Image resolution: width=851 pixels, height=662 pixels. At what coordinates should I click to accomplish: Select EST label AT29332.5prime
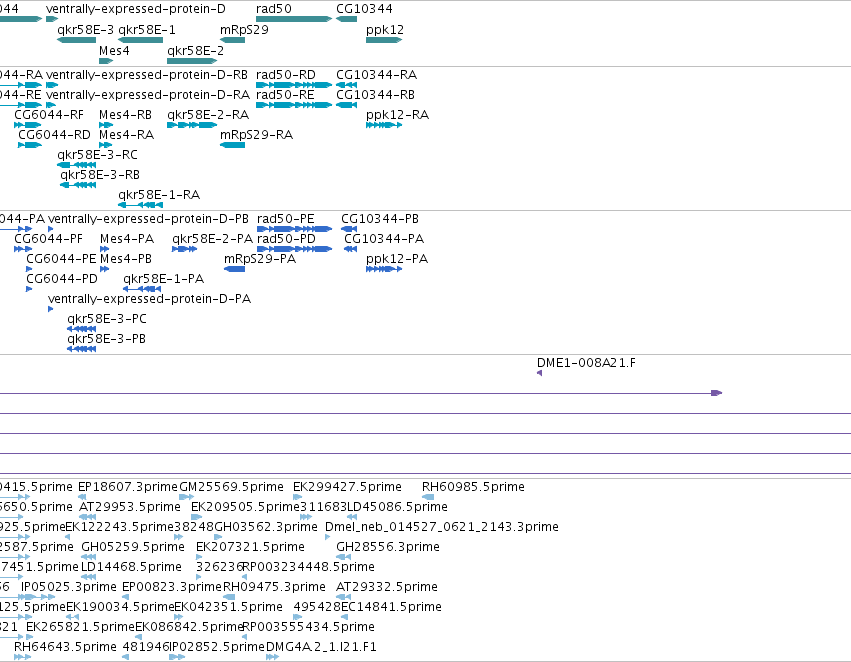pos(387,587)
